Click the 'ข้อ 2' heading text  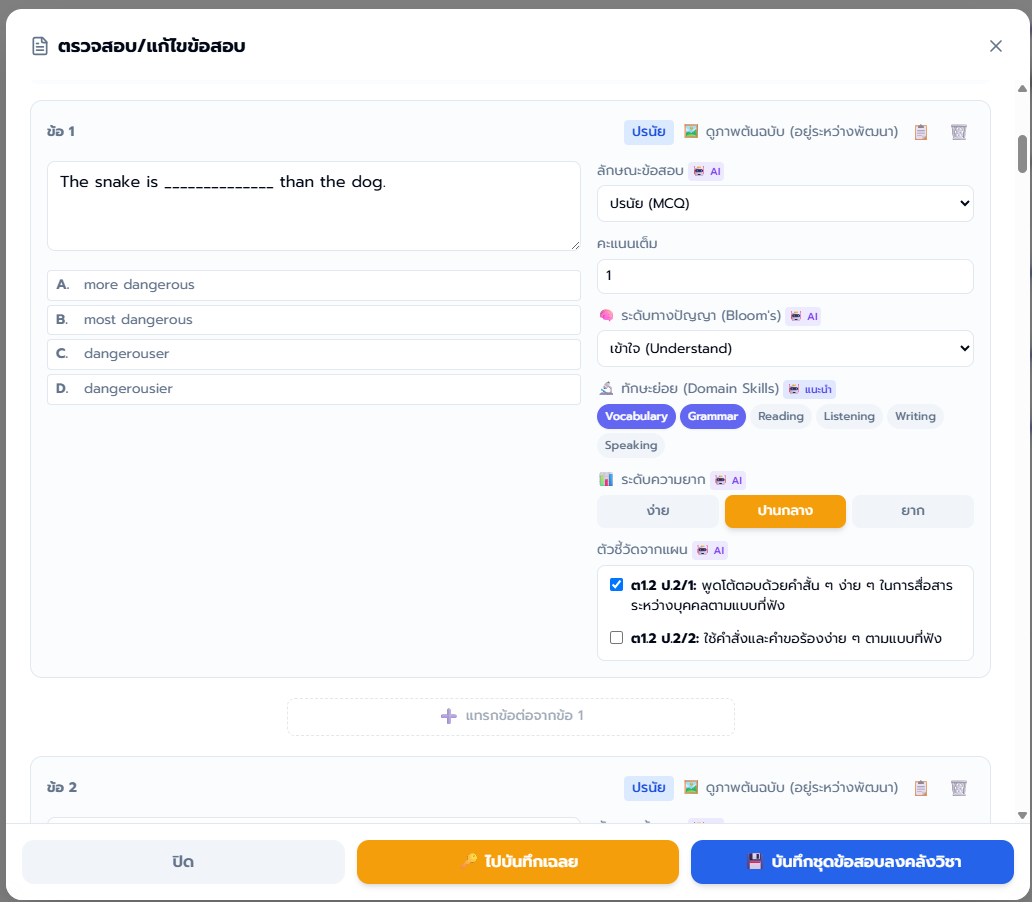[62, 787]
